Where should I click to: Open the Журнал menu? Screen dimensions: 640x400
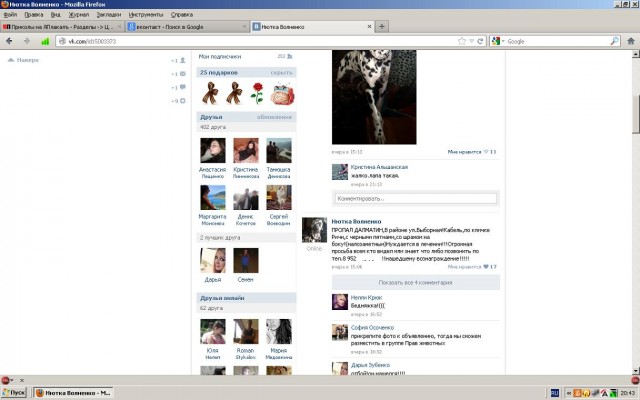coord(78,15)
